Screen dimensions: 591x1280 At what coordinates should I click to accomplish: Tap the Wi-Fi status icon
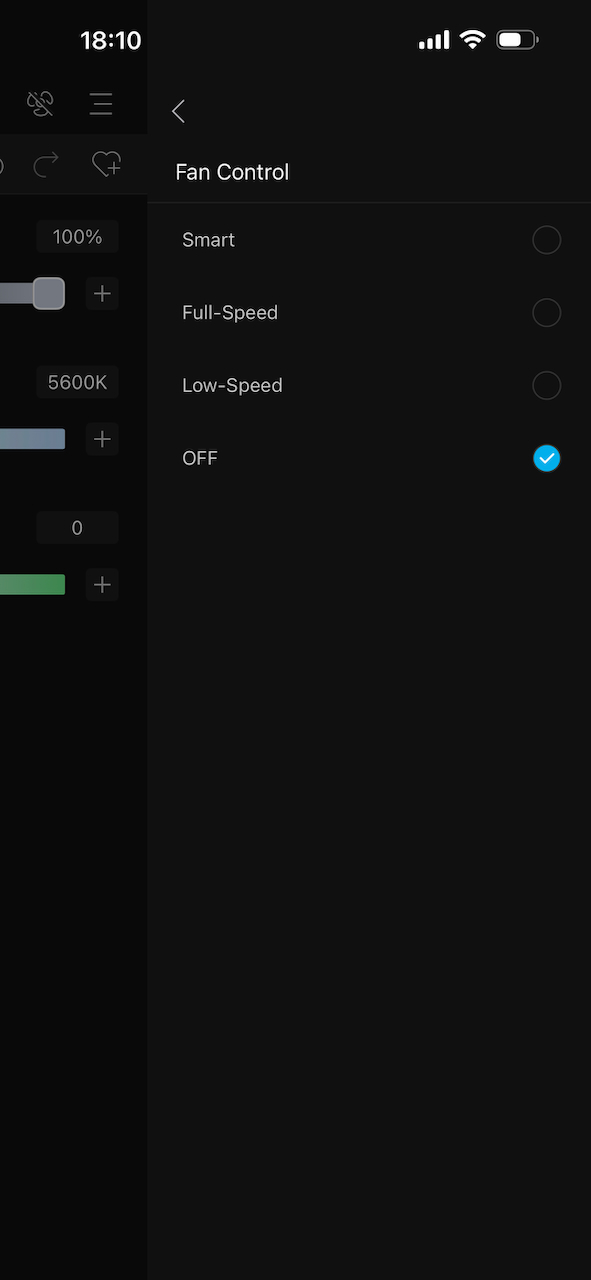pos(472,39)
